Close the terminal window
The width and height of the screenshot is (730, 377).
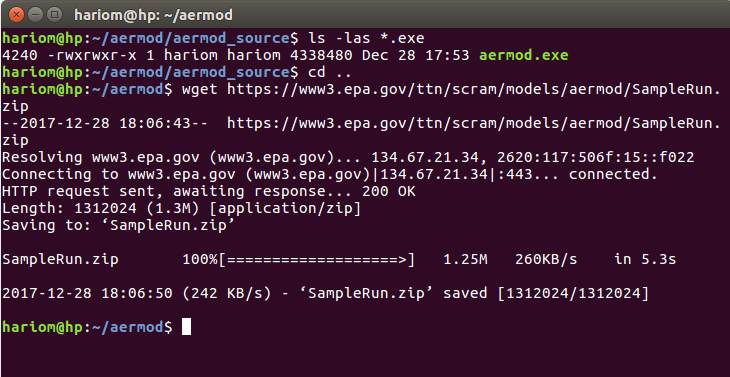[16, 14]
